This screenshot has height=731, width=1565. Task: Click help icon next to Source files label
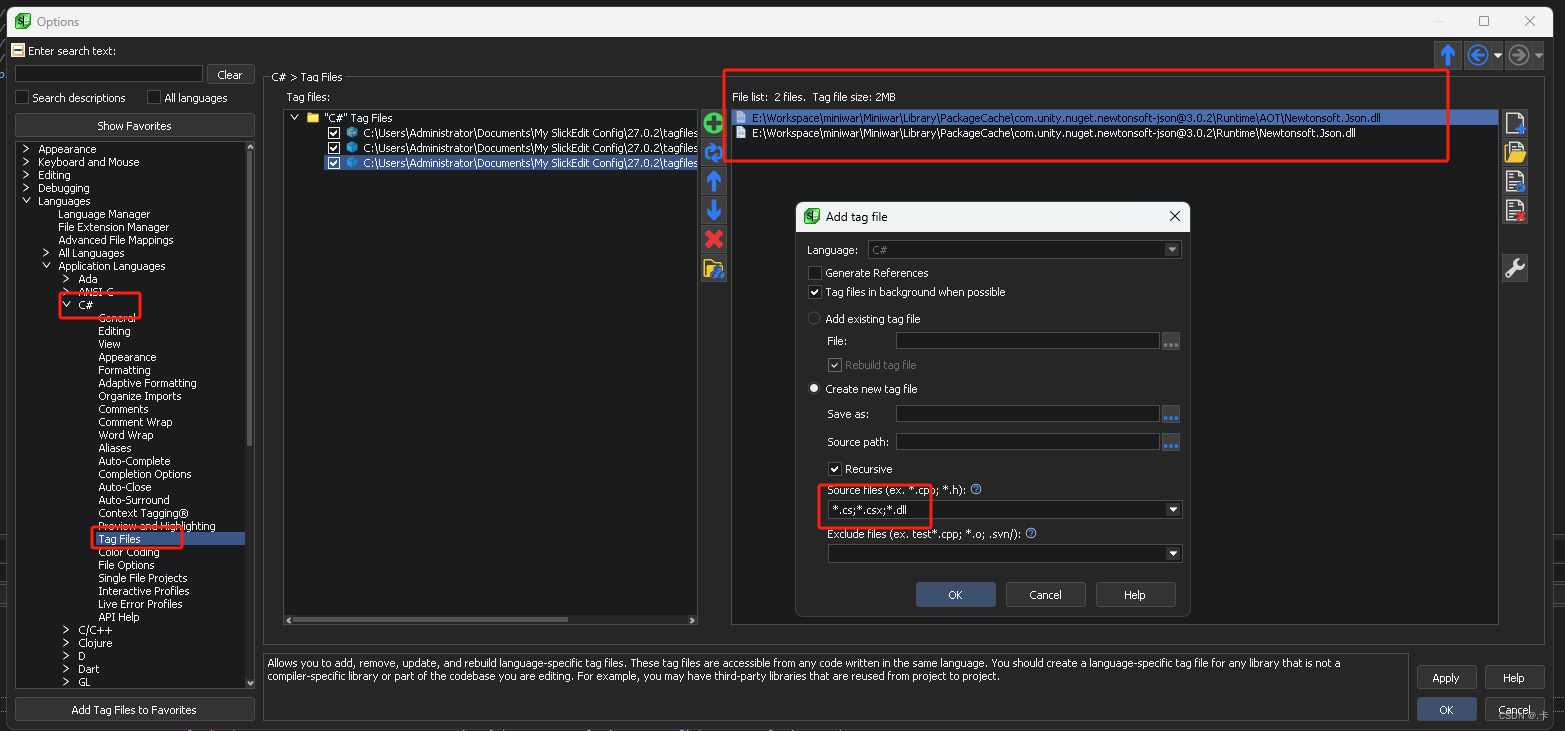pyautogui.click(x=976, y=490)
